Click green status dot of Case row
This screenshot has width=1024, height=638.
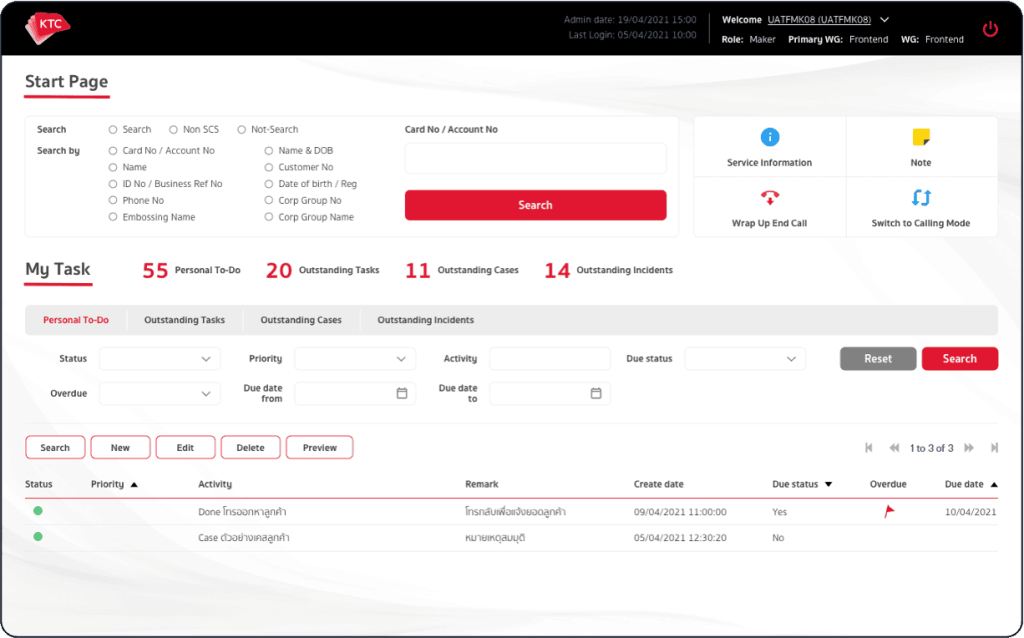pos(38,537)
